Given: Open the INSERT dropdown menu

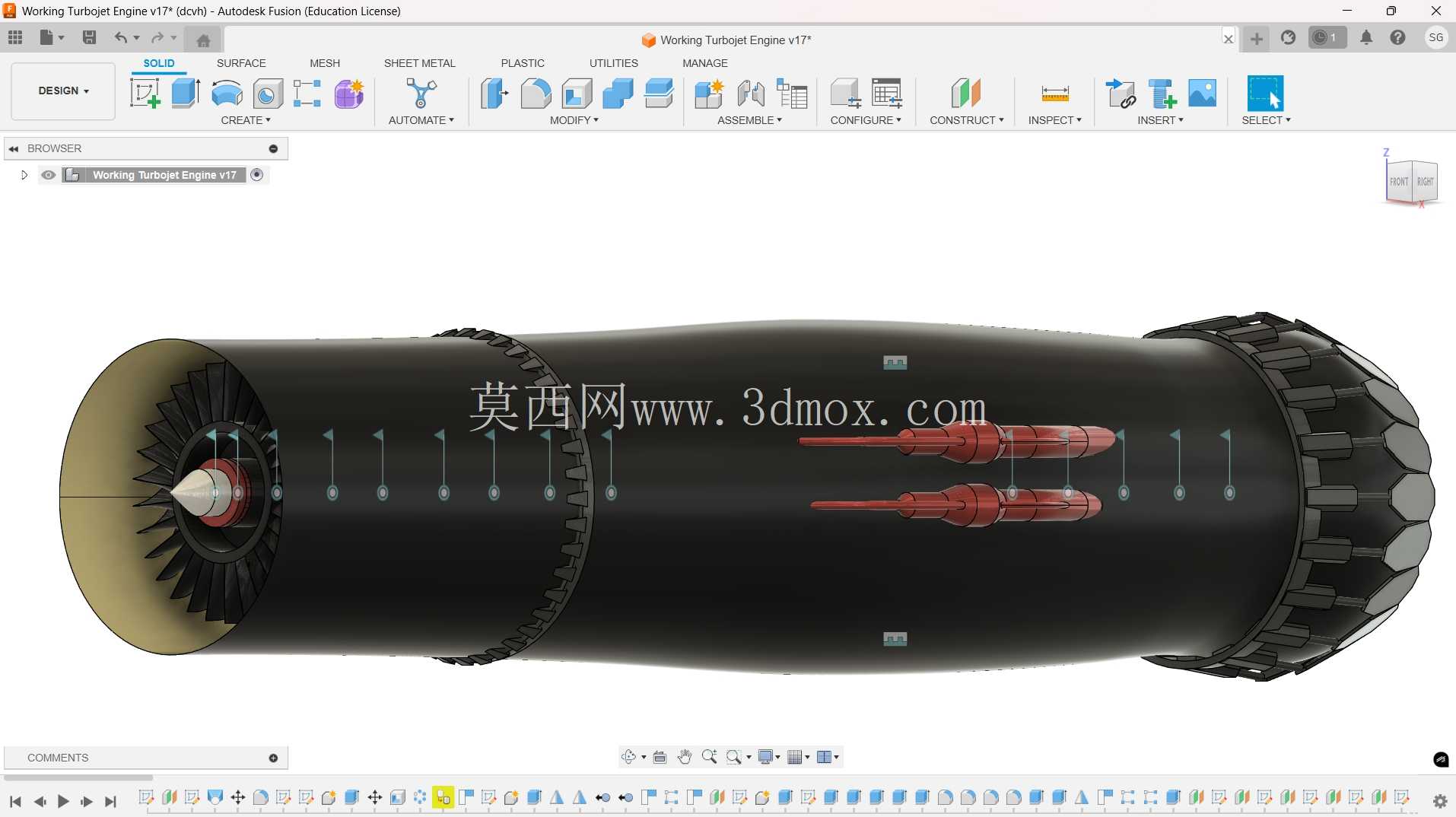Looking at the screenshot, I should point(1161,120).
